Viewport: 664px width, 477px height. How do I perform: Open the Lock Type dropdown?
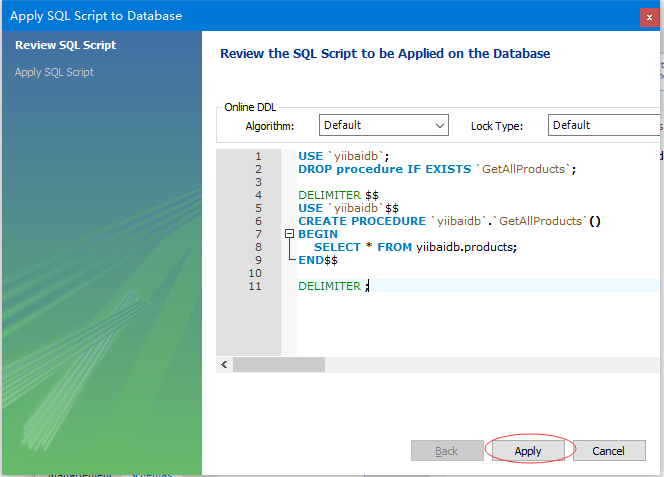click(606, 125)
